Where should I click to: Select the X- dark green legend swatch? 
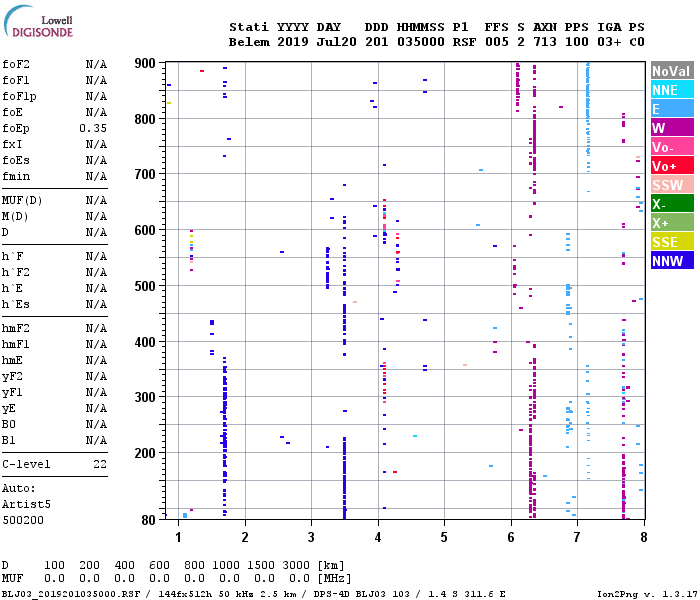pyautogui.click(x=672, y=204)
